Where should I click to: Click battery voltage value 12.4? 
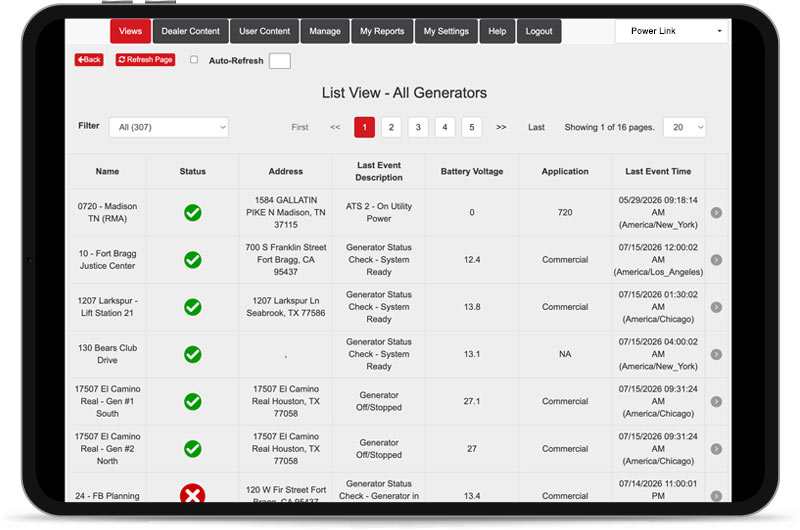click(x=472, y=260)
